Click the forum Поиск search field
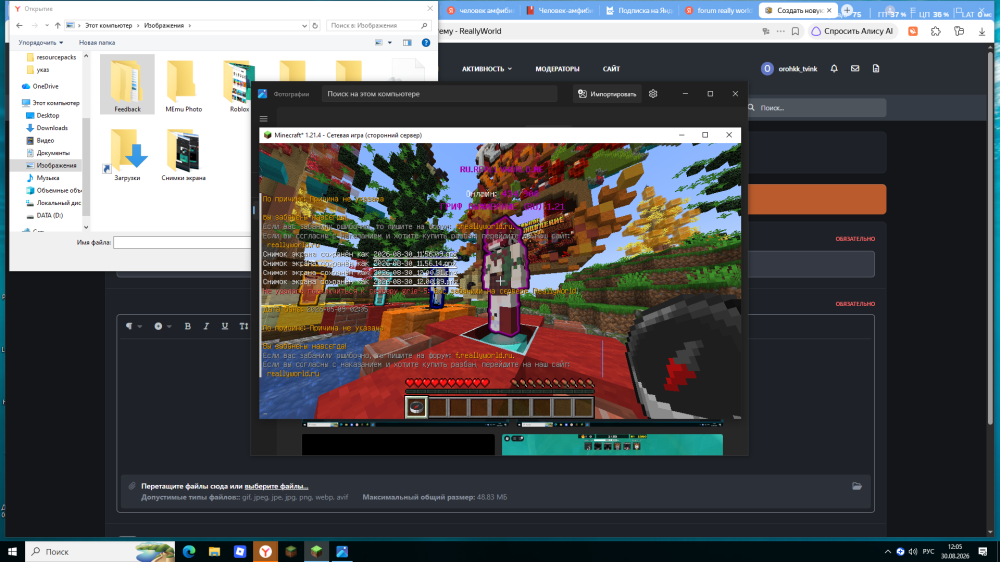1000x562 pixels. click(x=816, y=108)
